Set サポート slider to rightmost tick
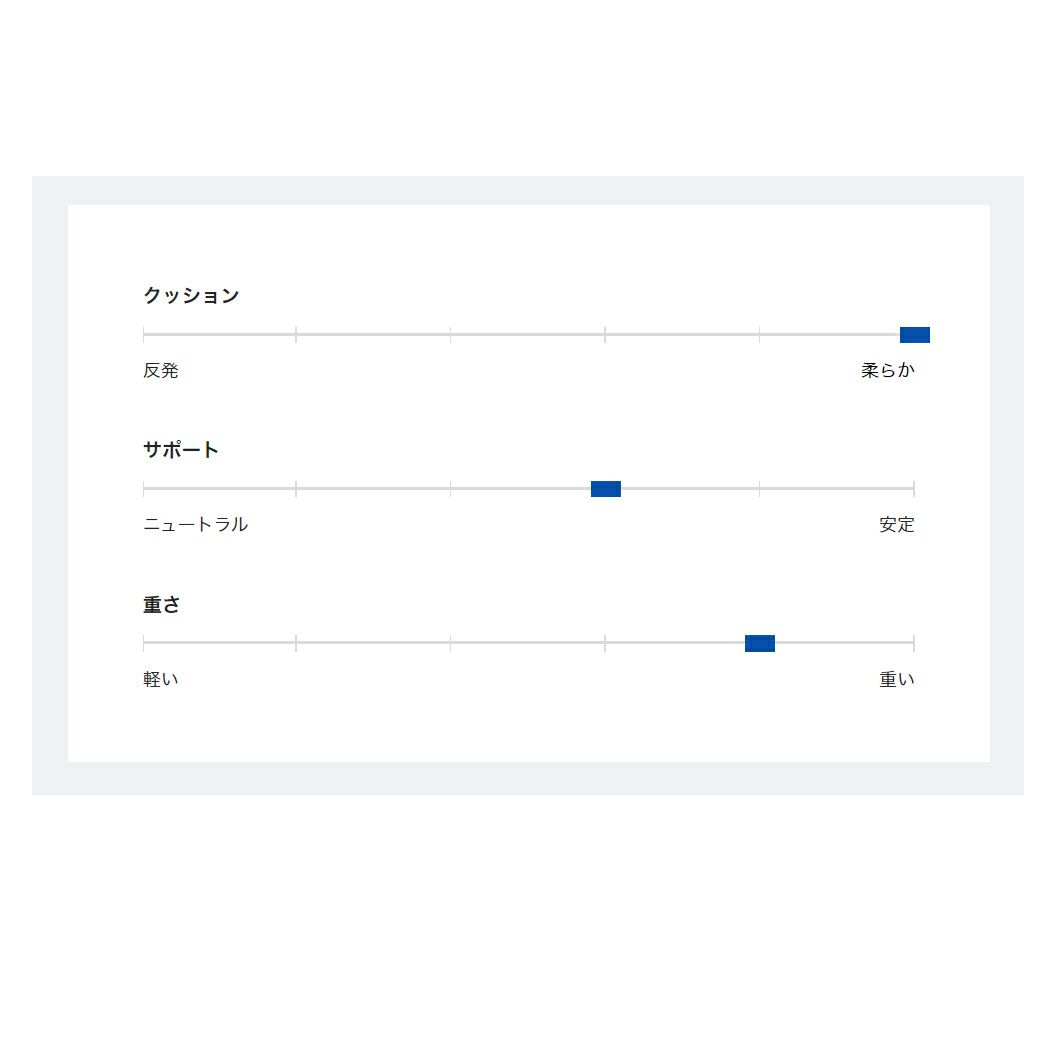 coord(913,489)
